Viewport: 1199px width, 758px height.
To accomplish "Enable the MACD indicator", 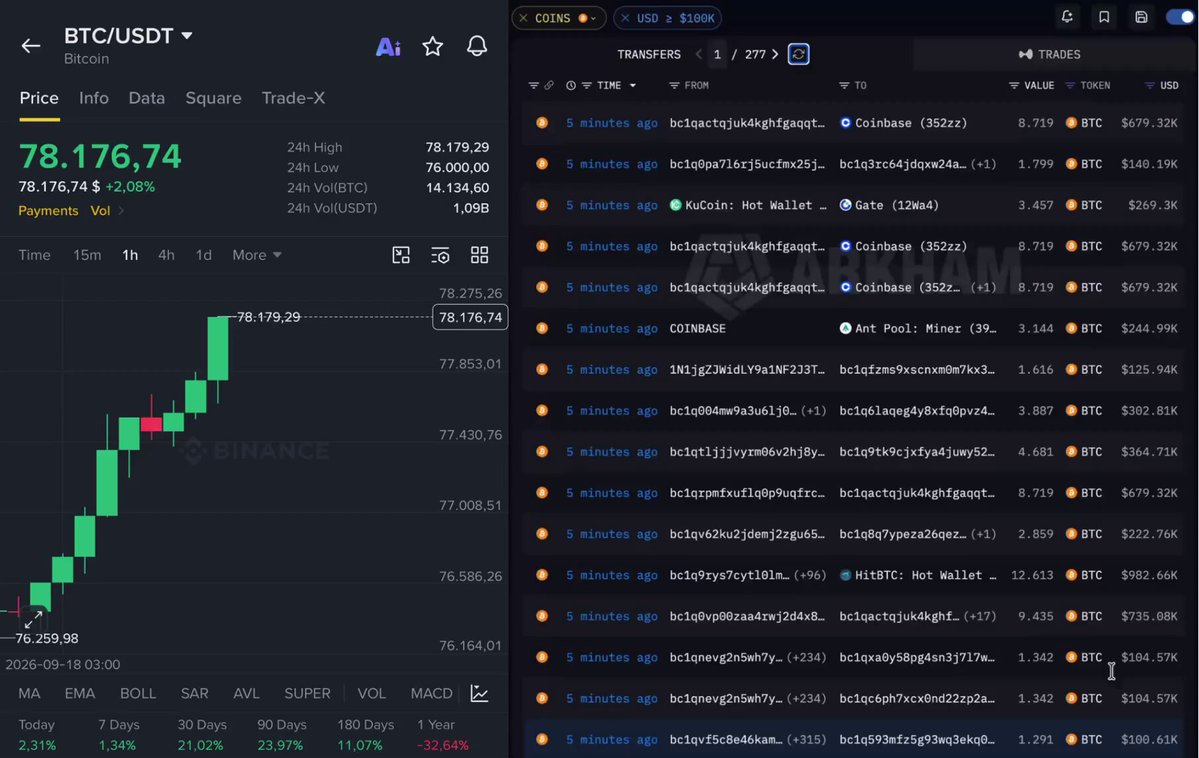I will (431, 694).
